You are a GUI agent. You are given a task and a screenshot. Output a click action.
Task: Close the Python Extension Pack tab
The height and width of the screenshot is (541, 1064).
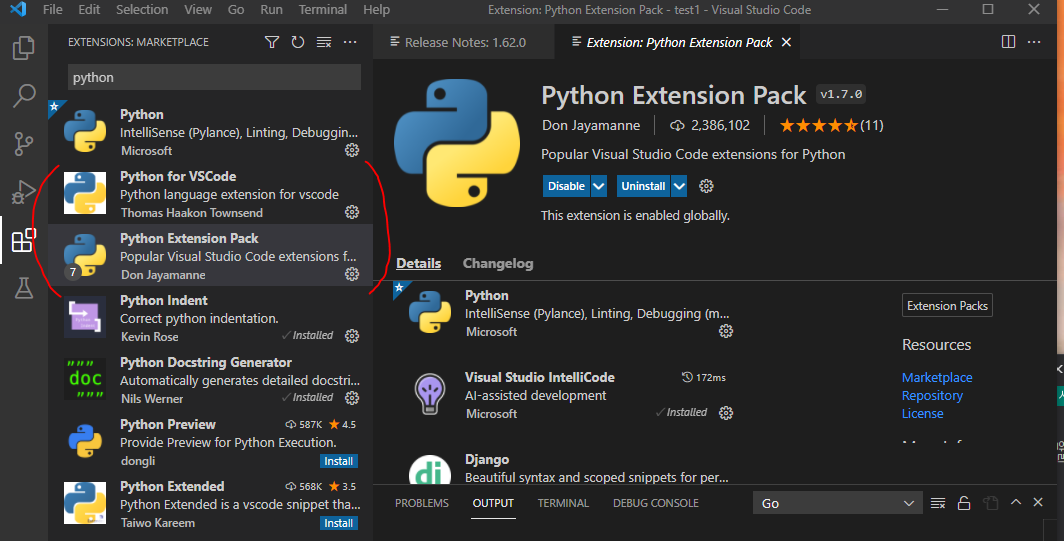(x=786, y=42)
